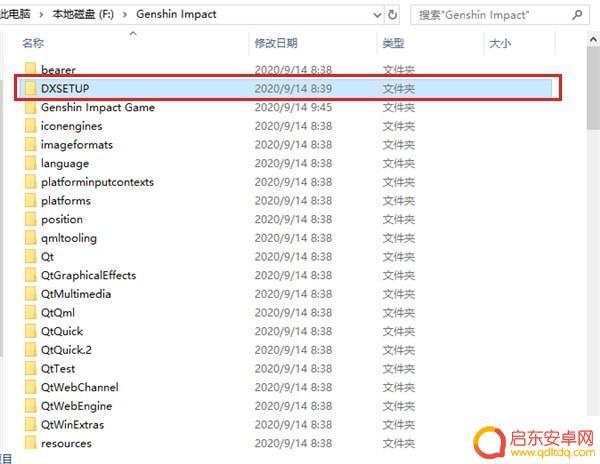600x464 pixels.
Task: Expand the chevron before 本地磁盘 (F:)
Action: (x=41, y=15)
